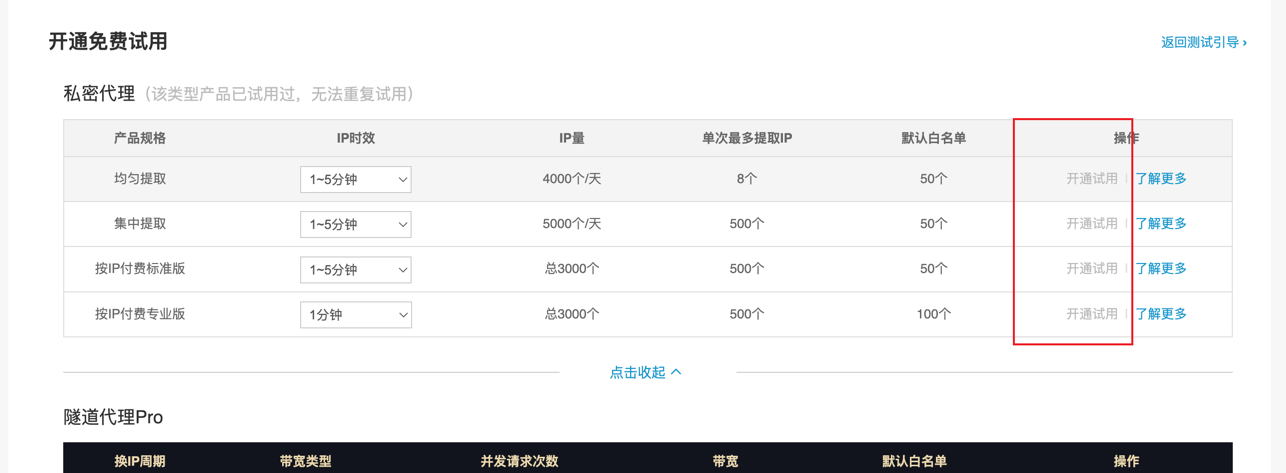
Task: Click the 并发请求次数 header in Pro table
Action: coord(519,461)
